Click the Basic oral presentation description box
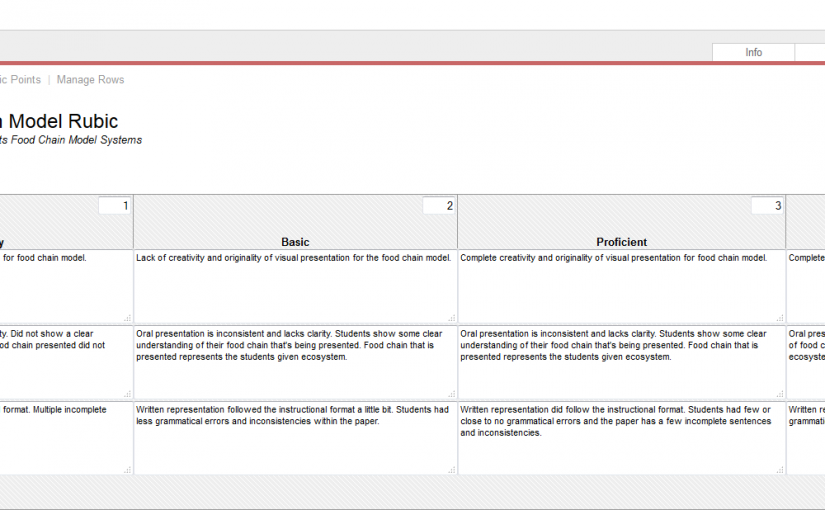 click(x=295, y=362)
